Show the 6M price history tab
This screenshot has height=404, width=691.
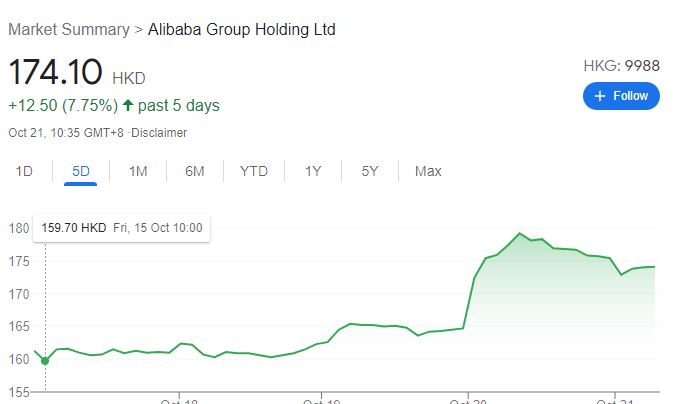[x=195, y=171]
